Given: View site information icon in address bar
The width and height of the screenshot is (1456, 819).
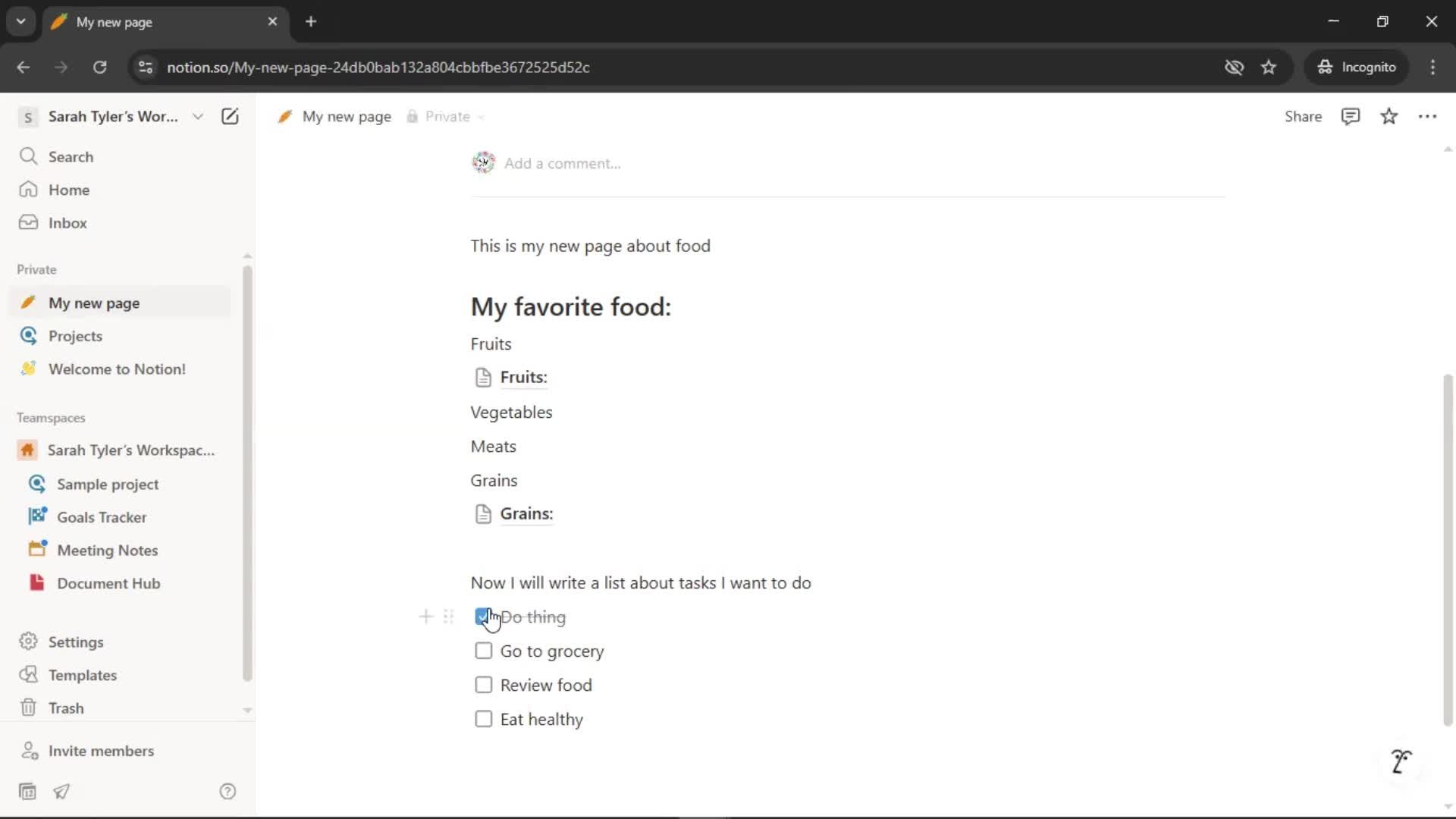Looking at the screenshot, I should tap(146, 67).
